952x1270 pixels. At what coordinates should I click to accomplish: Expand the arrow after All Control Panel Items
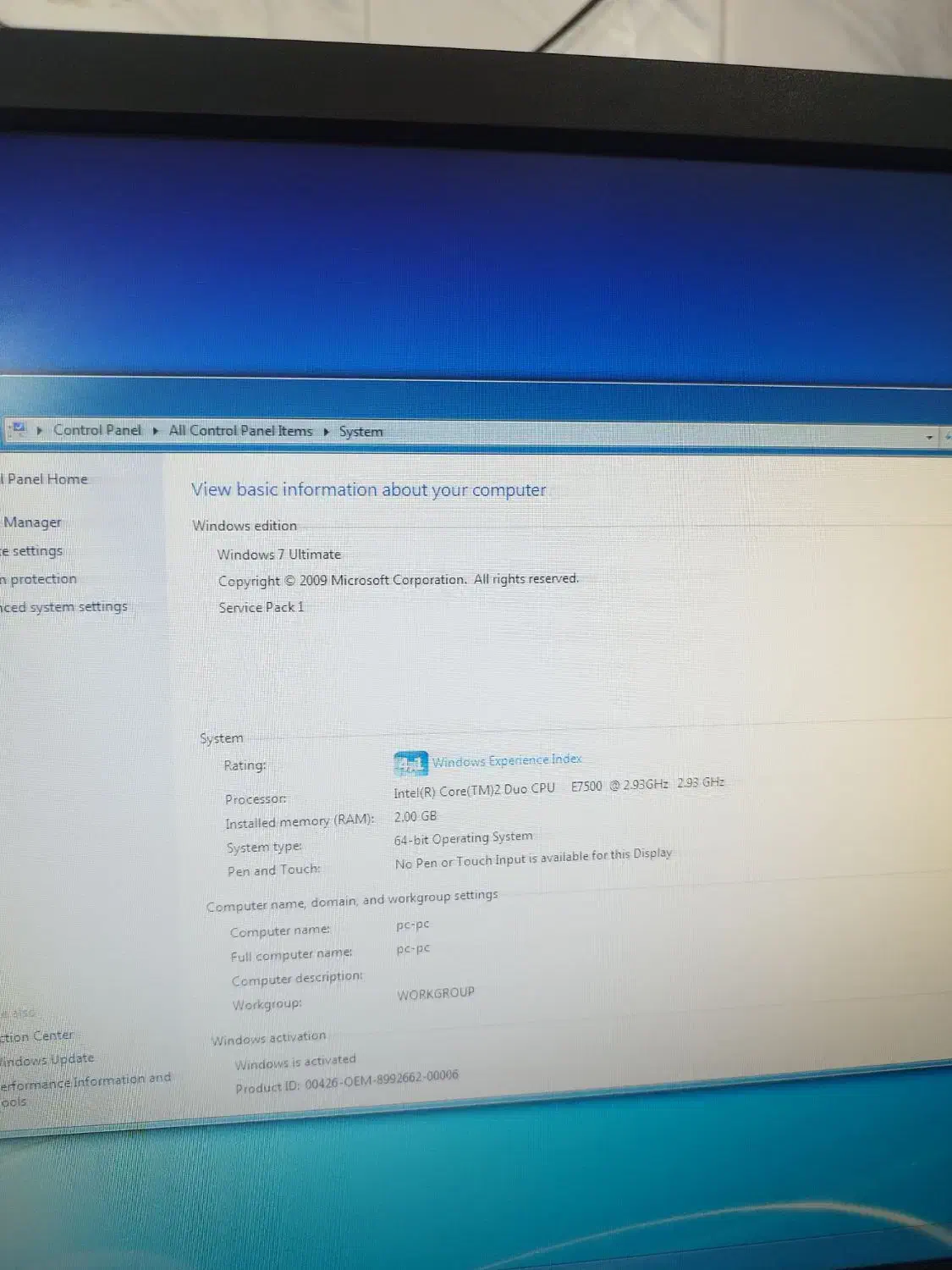327,431
